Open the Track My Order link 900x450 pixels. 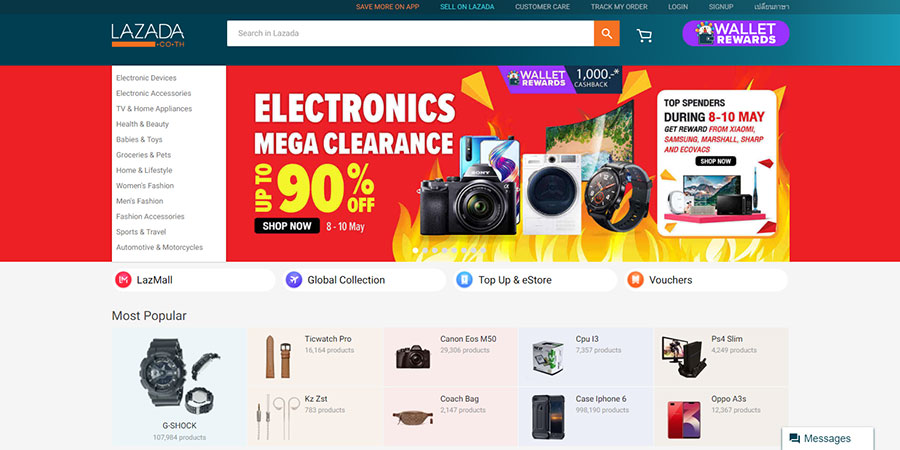(619, 7)
